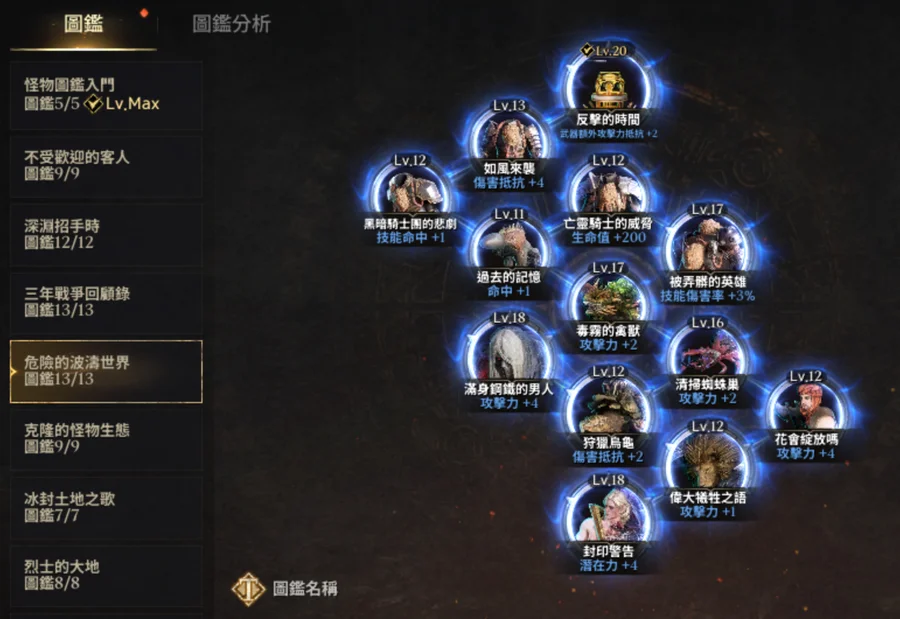Select the 亡靈騎士的威脅 monster node
Viewport: 900px width, 619px height.
coord(608,192)
